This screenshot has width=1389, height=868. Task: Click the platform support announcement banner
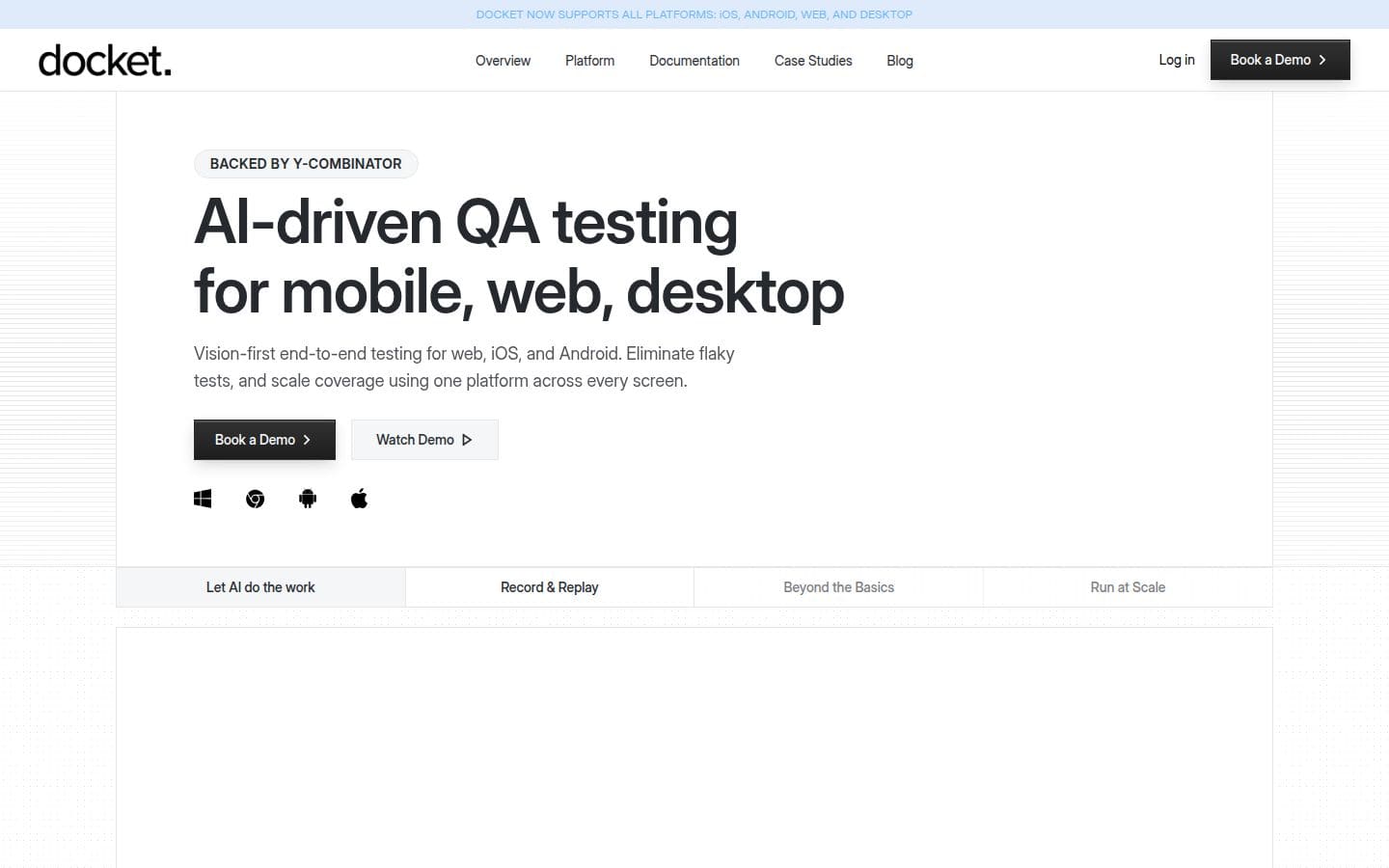coord(694,14)
